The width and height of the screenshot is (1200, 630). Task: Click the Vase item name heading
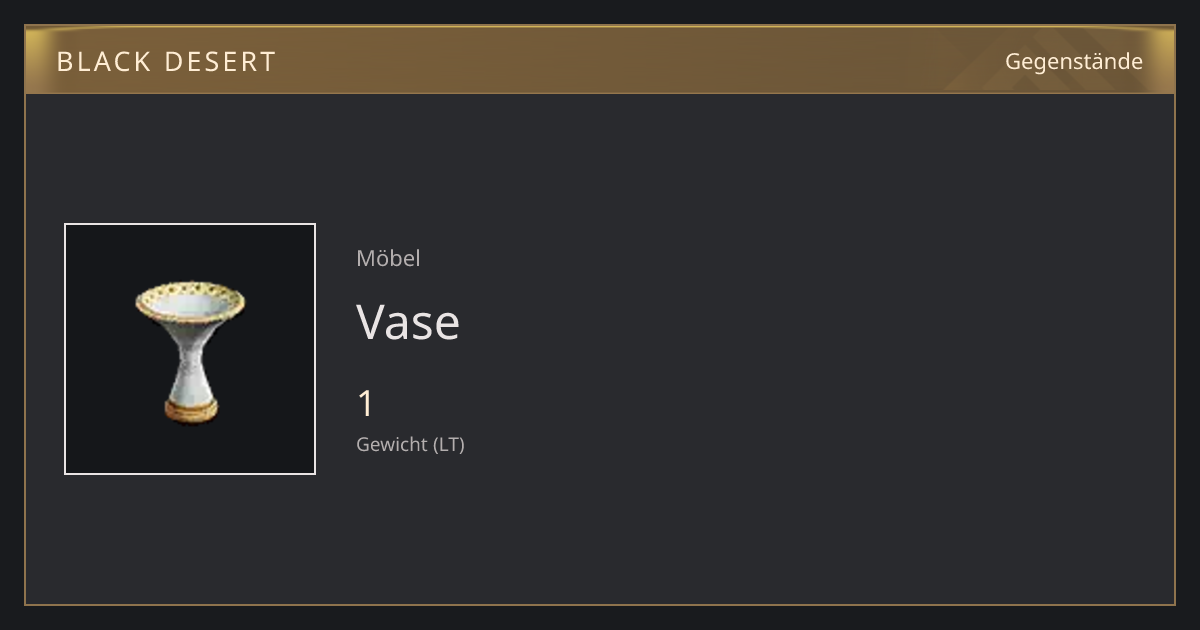[408, 322]
